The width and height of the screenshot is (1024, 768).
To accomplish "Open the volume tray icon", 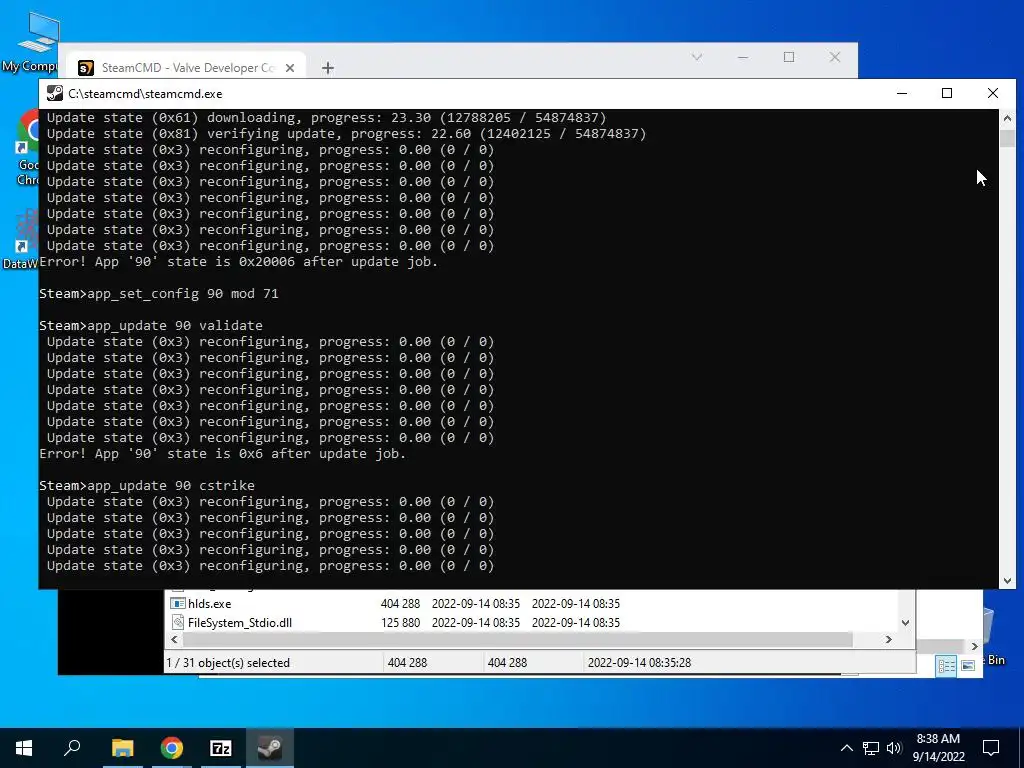I will 894,748.
